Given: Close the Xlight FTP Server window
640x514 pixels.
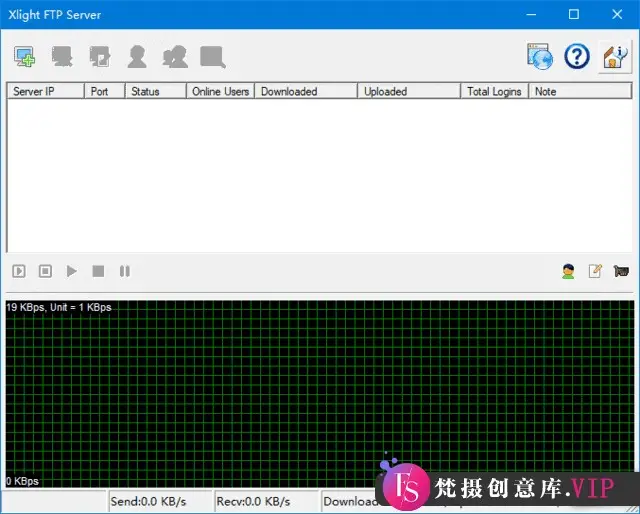Looking at the screenshot, I should pyautogui.click(x=617, y=15).
